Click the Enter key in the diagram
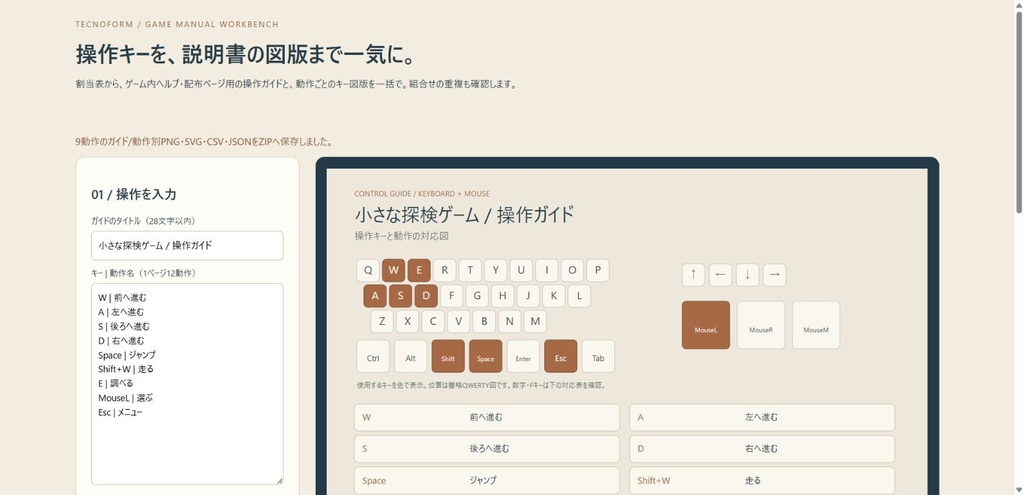Screen dimensions: 1024x495 tap(523, 356)
